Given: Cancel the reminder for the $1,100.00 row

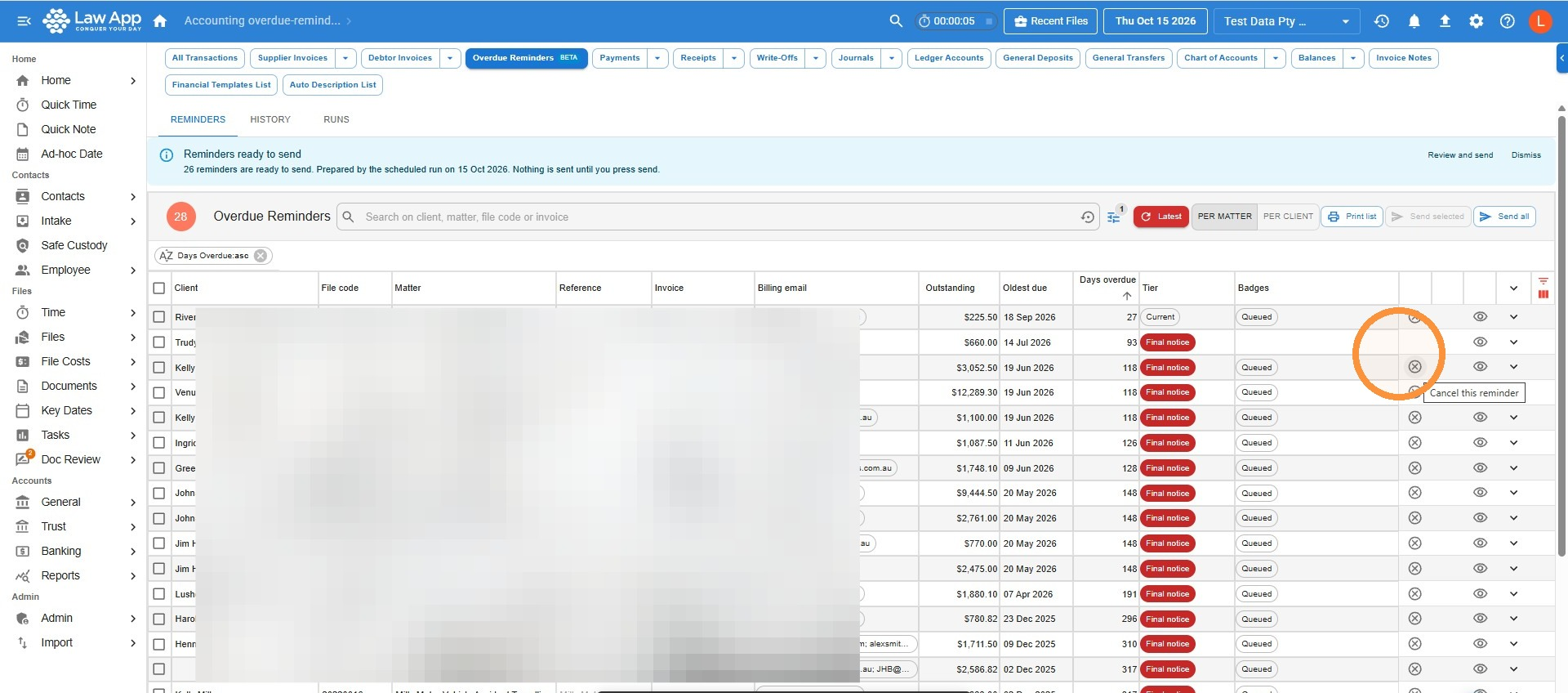Looking at the screenshot, I should coord(1415,418).
